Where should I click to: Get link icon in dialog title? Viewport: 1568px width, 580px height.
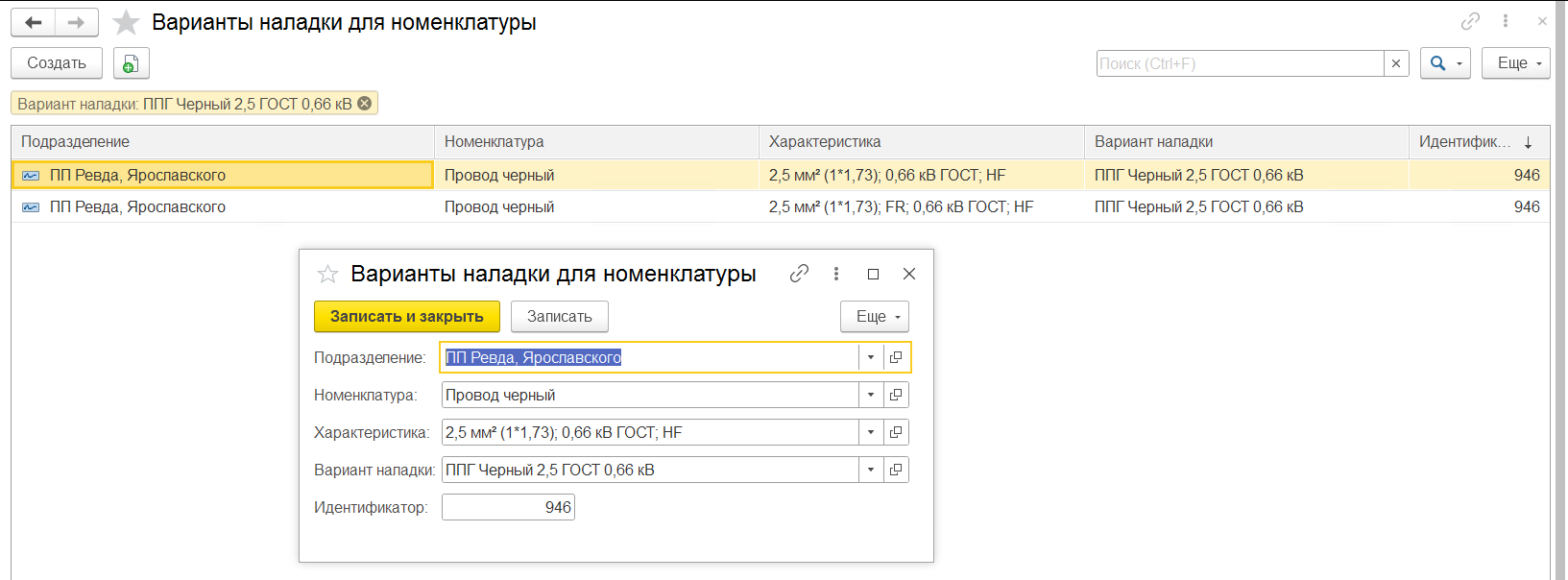click(799, 274)
